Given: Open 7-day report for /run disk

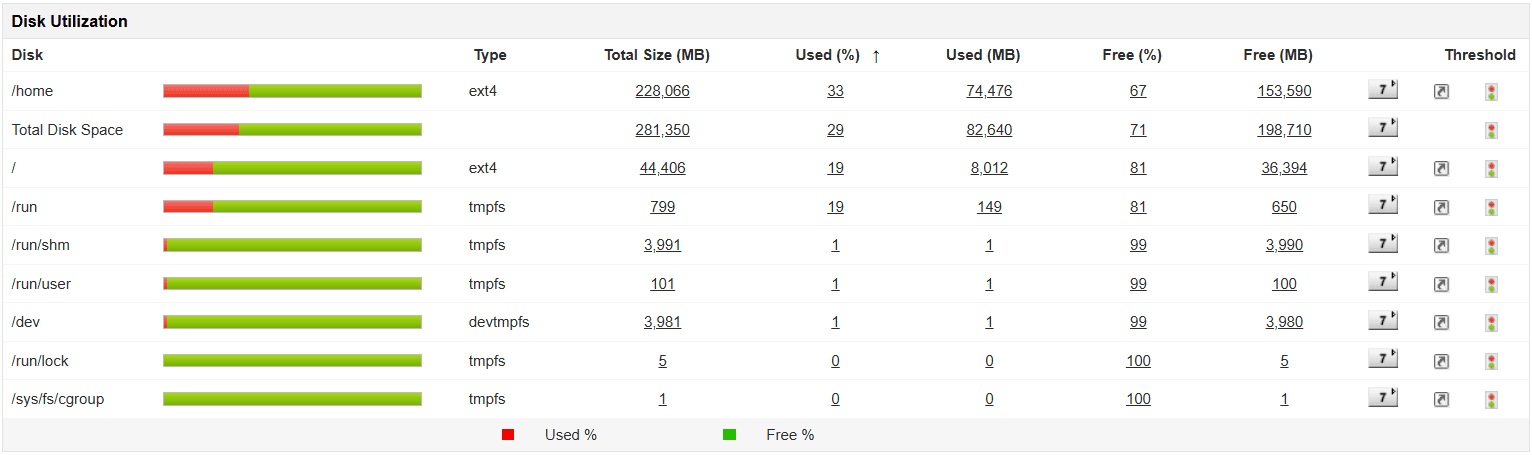Looking at the screenshot, I should click(x=1382, y=207).
